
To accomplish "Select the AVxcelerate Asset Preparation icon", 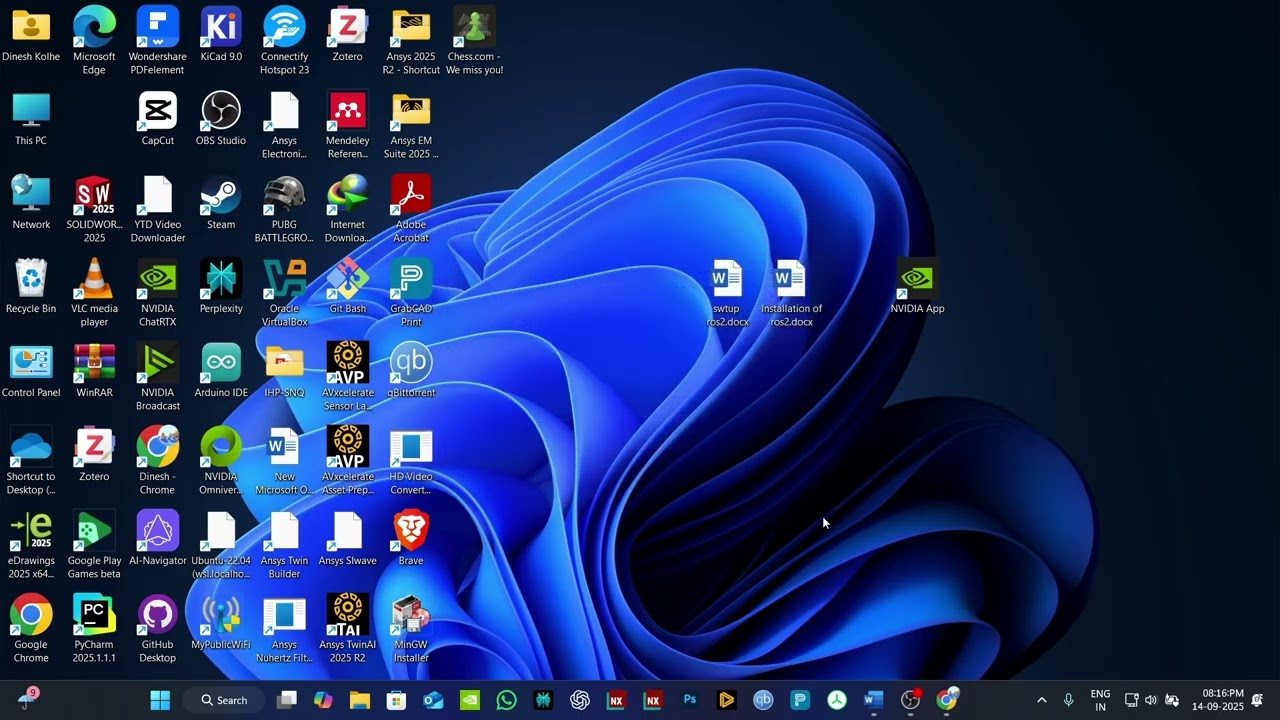I will click(x=347, y=462).
